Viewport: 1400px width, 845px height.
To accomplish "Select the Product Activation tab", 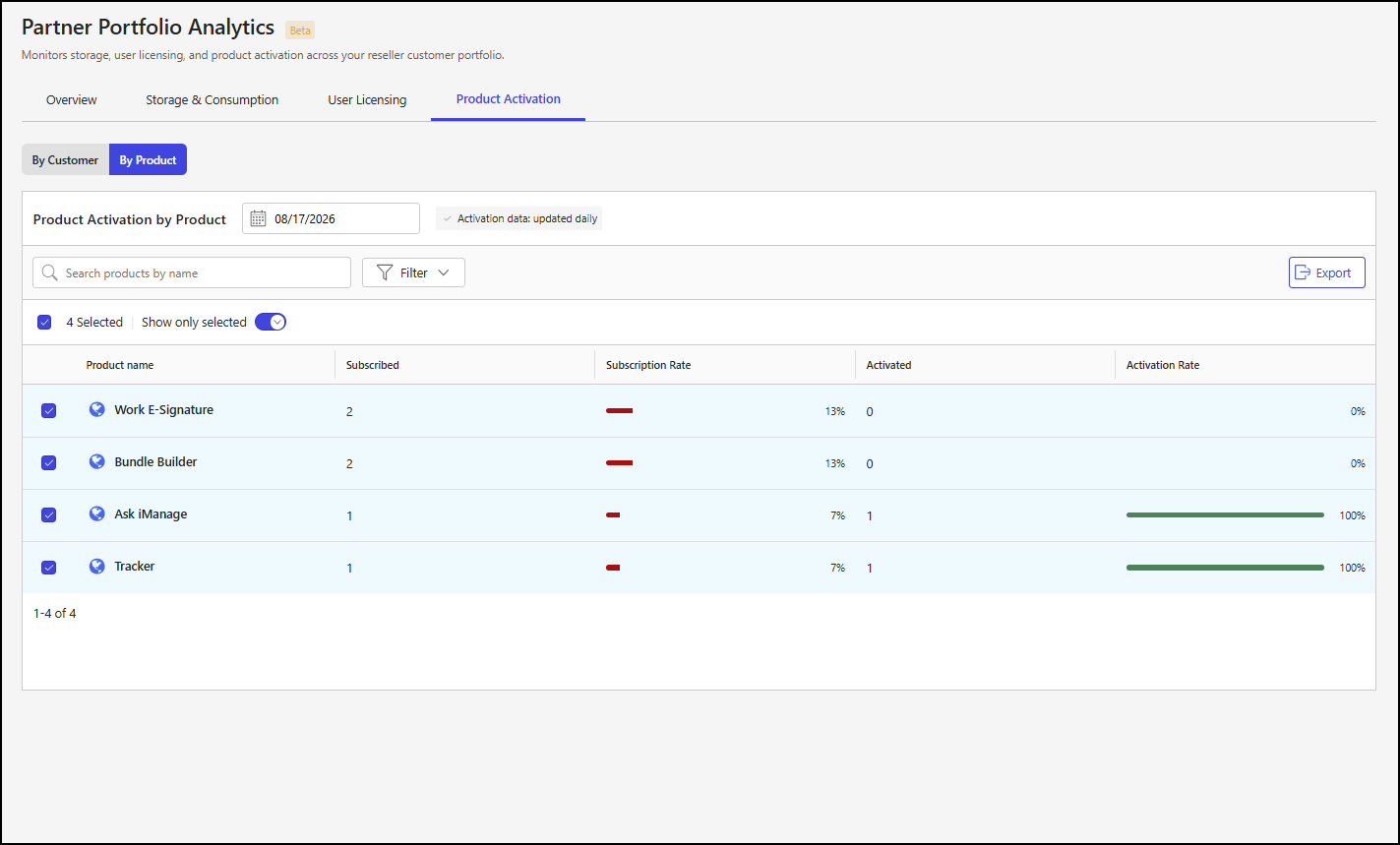I will pos(508,99).
